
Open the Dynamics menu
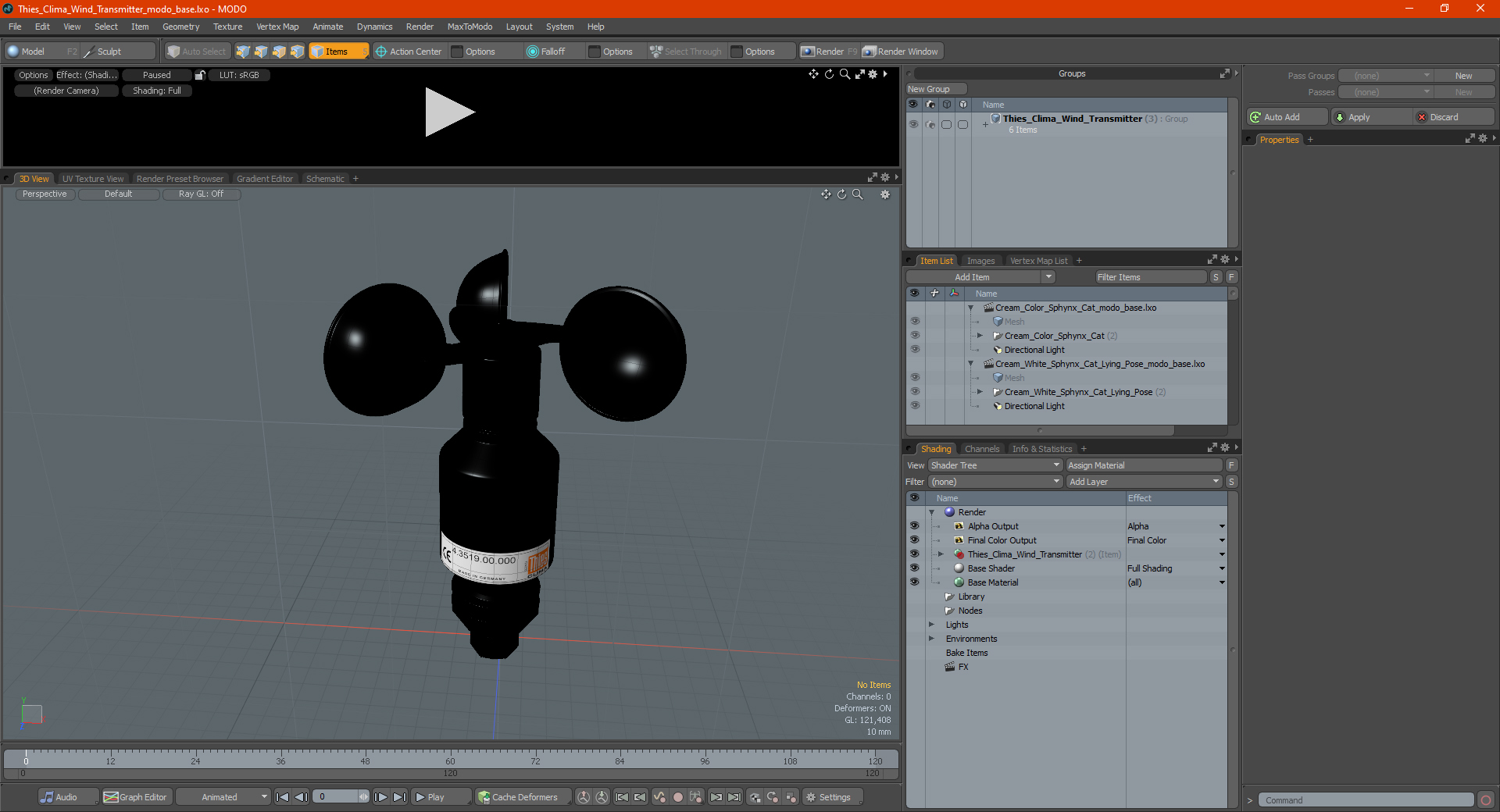[374, 27]
